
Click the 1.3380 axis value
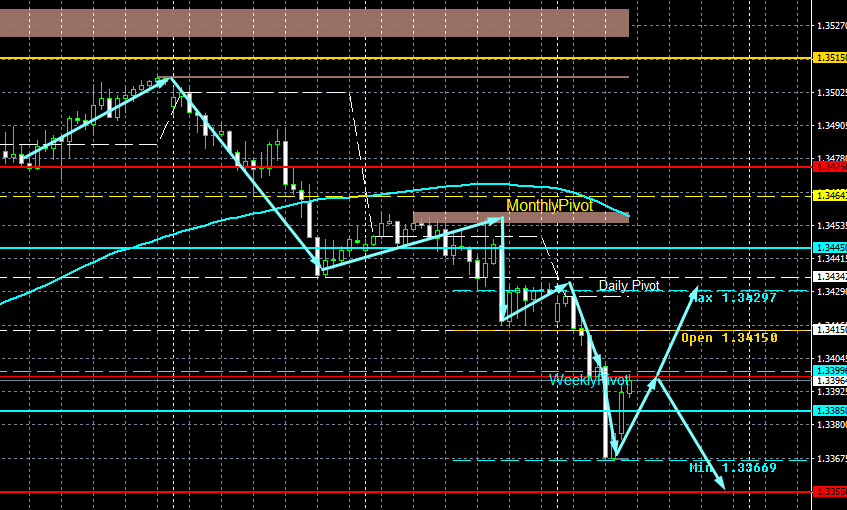pyautogui.click(x=831, y=425)
